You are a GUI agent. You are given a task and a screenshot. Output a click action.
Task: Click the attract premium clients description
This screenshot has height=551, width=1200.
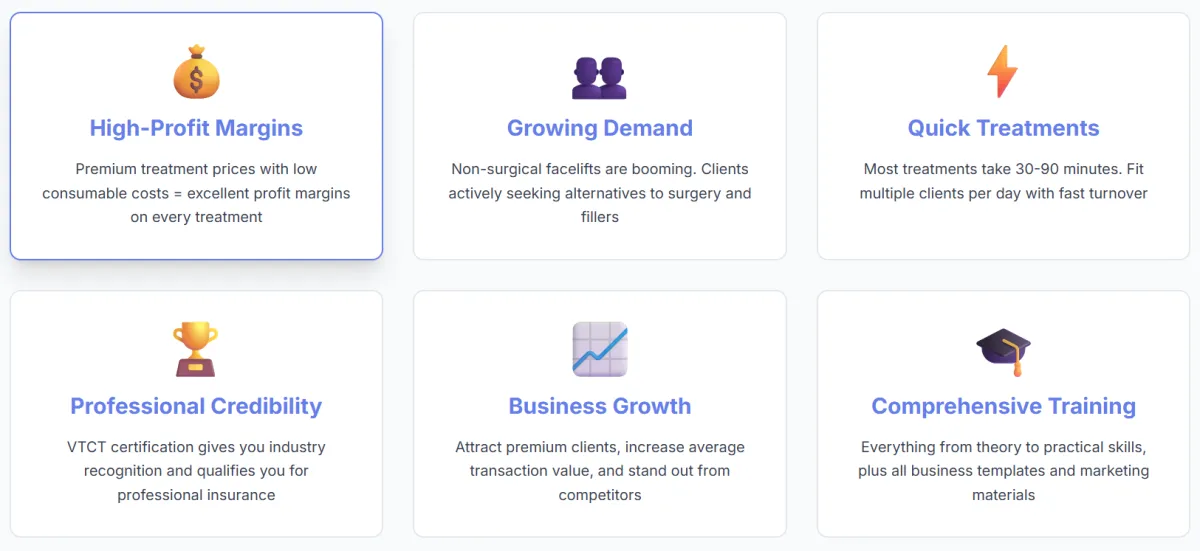tap(600, 471)
